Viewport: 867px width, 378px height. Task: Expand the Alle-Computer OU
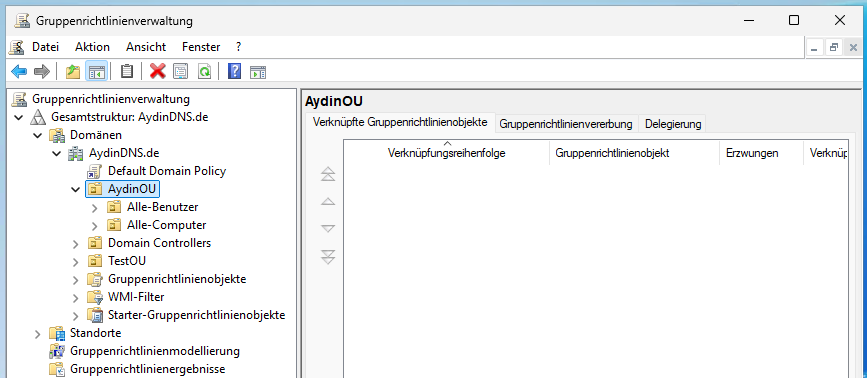point(95,225)
